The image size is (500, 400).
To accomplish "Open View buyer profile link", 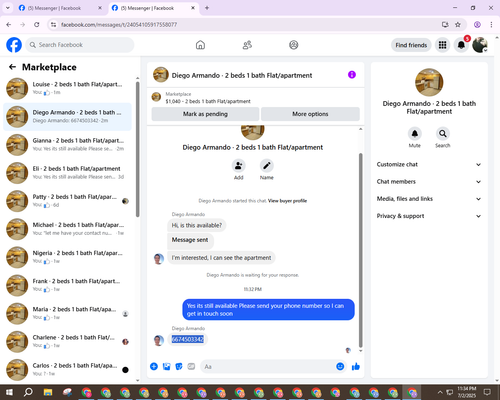I will pyautogui.click(x=287, y=201).
